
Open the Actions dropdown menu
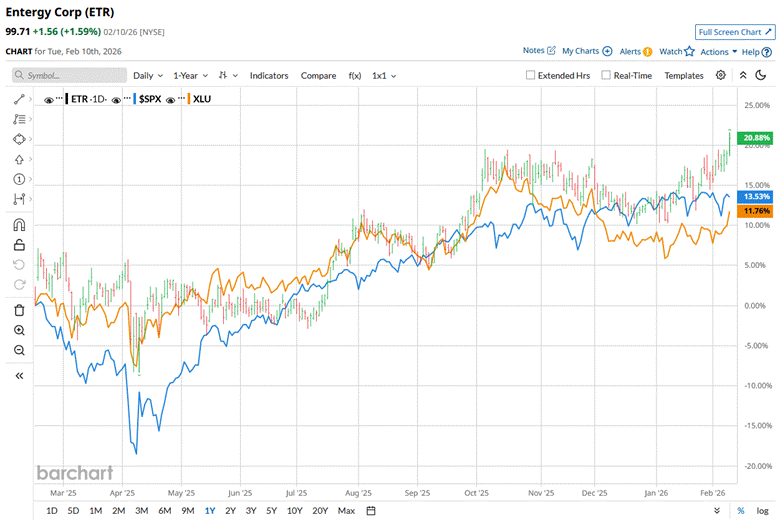(x=718, y=51)
